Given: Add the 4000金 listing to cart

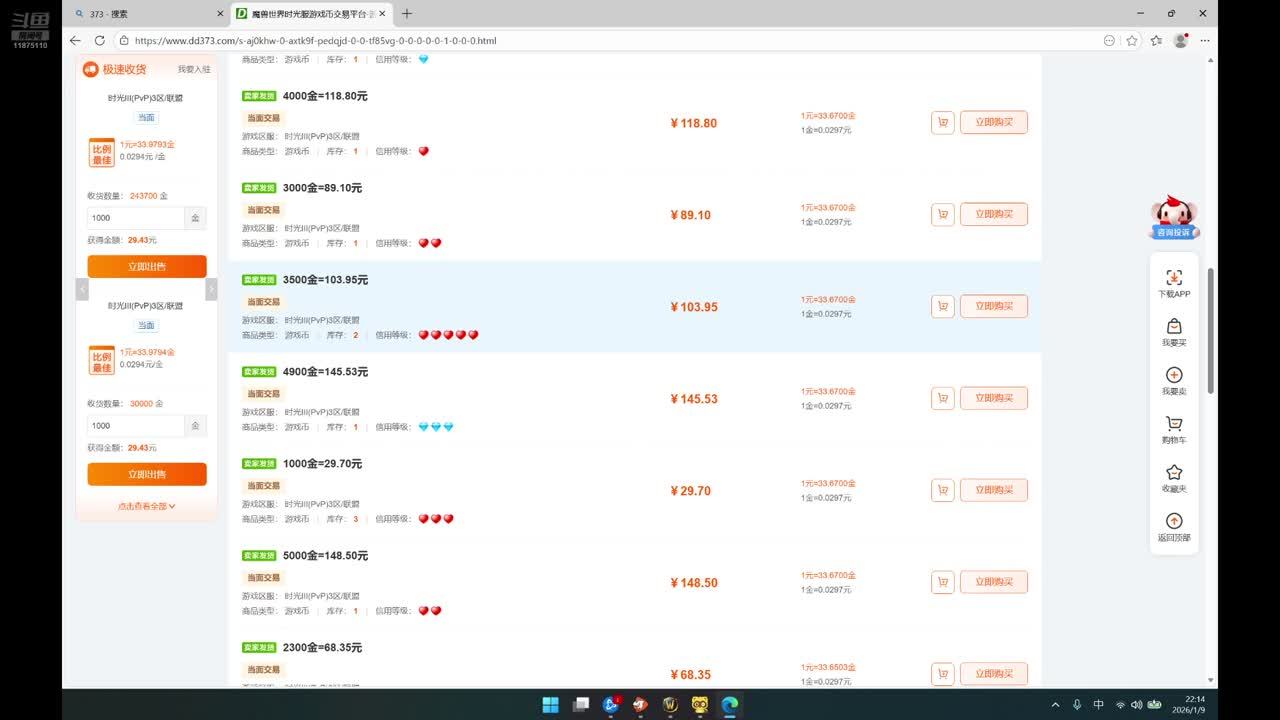Looking at the screenshot, I should pyautogui.click(x=942, y=123).
